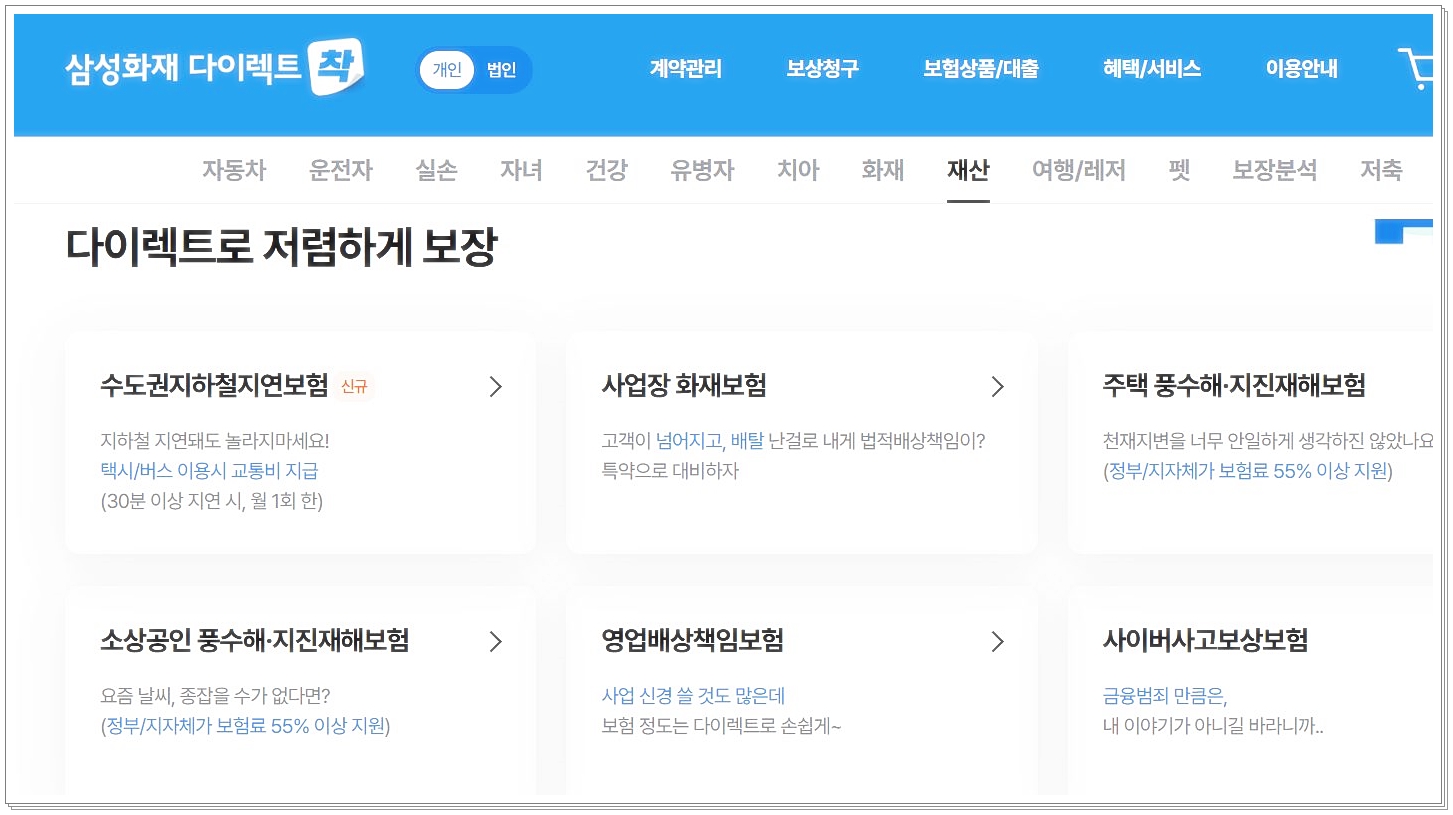The width and height of the screenshot is (1453, 815).
Task: Click the 착 logo badge
Action: pyautogui.click(x=337, y=68)
